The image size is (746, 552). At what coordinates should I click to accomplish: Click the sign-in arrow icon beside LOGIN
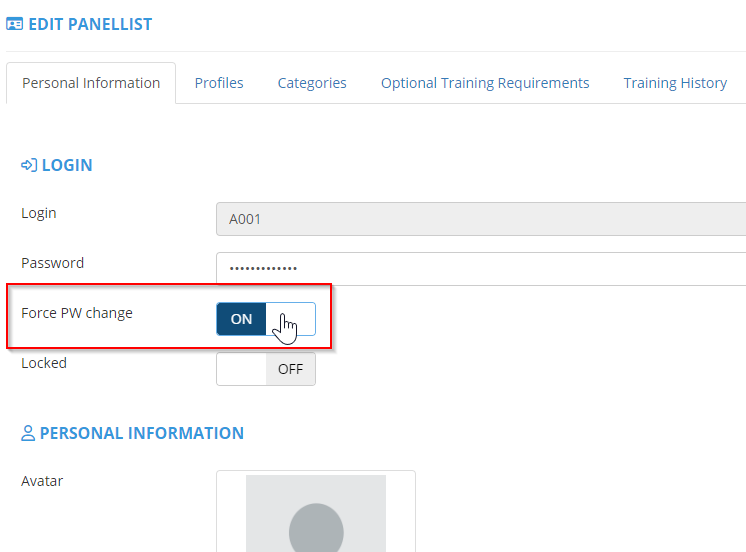pyautogui.click(x=29, y=165)
